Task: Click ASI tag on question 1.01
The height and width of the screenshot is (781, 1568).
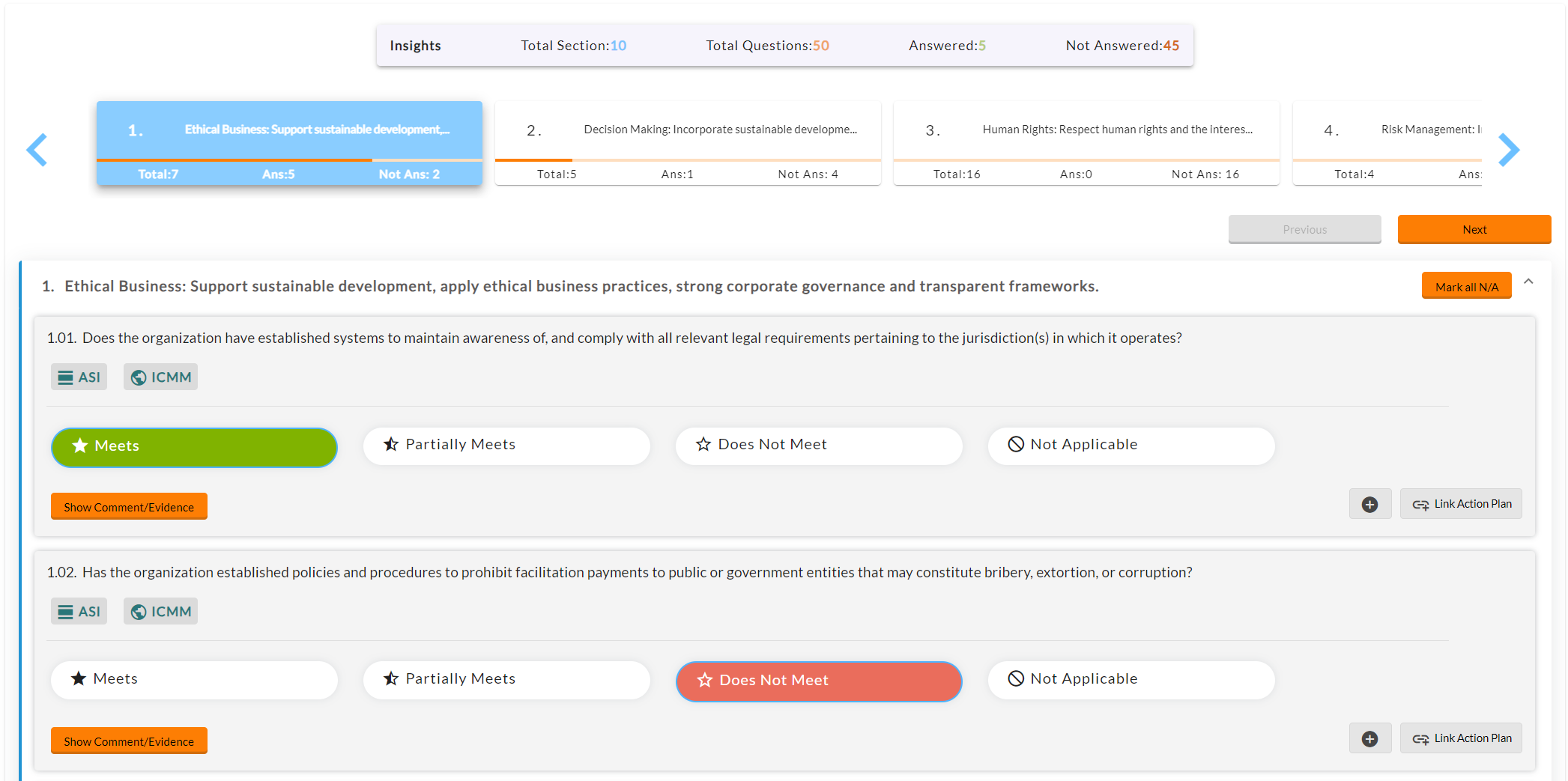Action: tap(79, 377)
